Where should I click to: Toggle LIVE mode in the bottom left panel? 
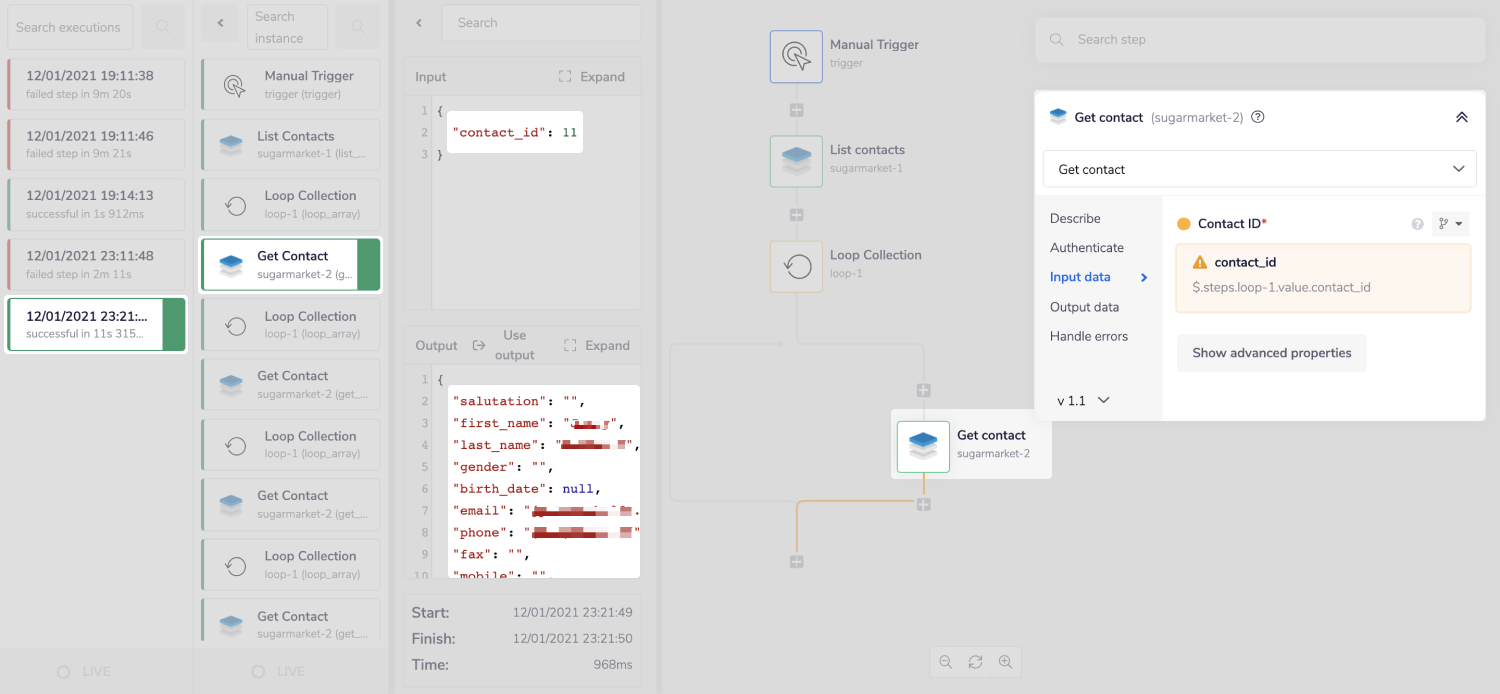click(84, 671)
